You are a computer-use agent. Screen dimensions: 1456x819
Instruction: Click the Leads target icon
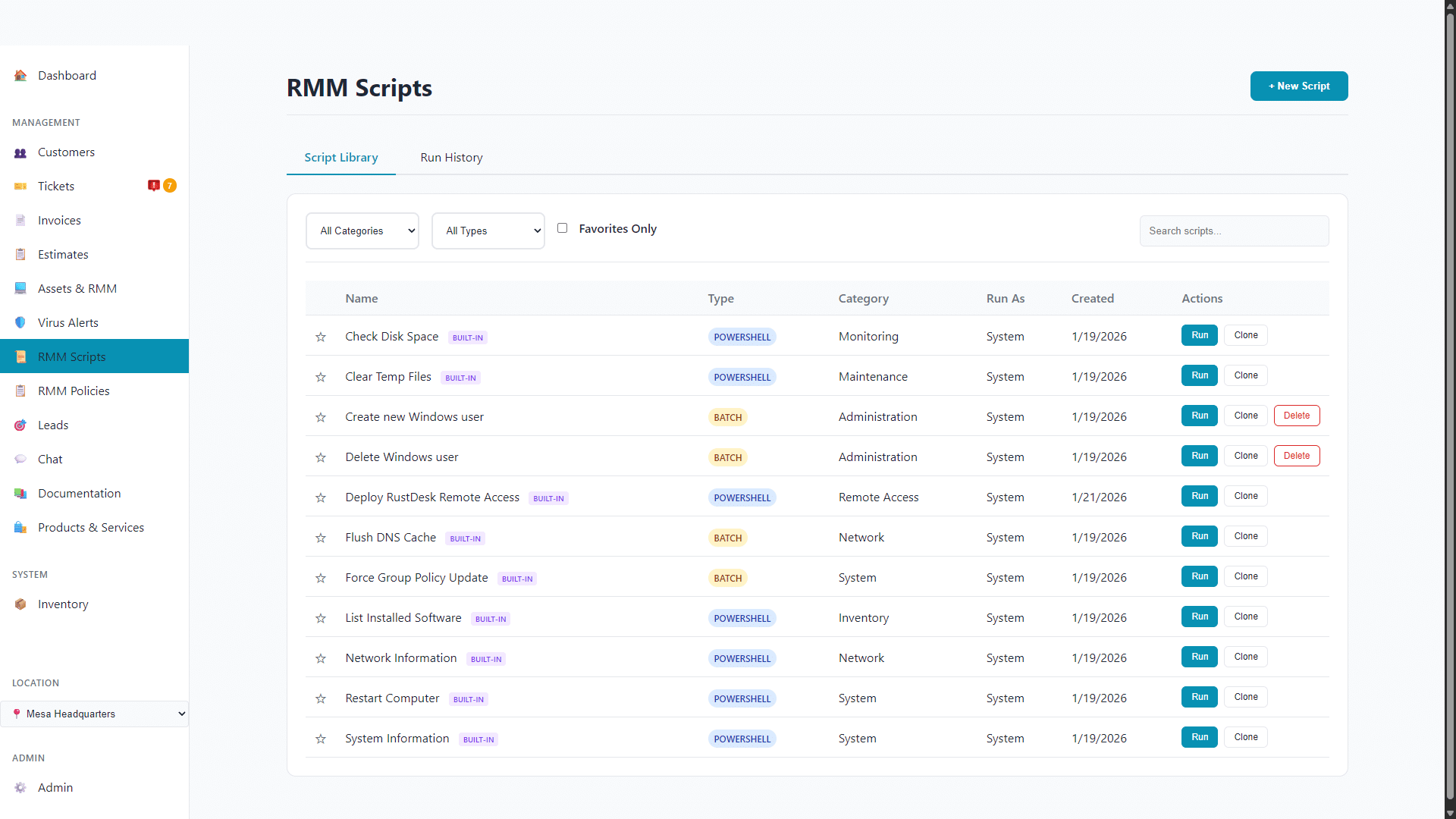coord(20,425)
